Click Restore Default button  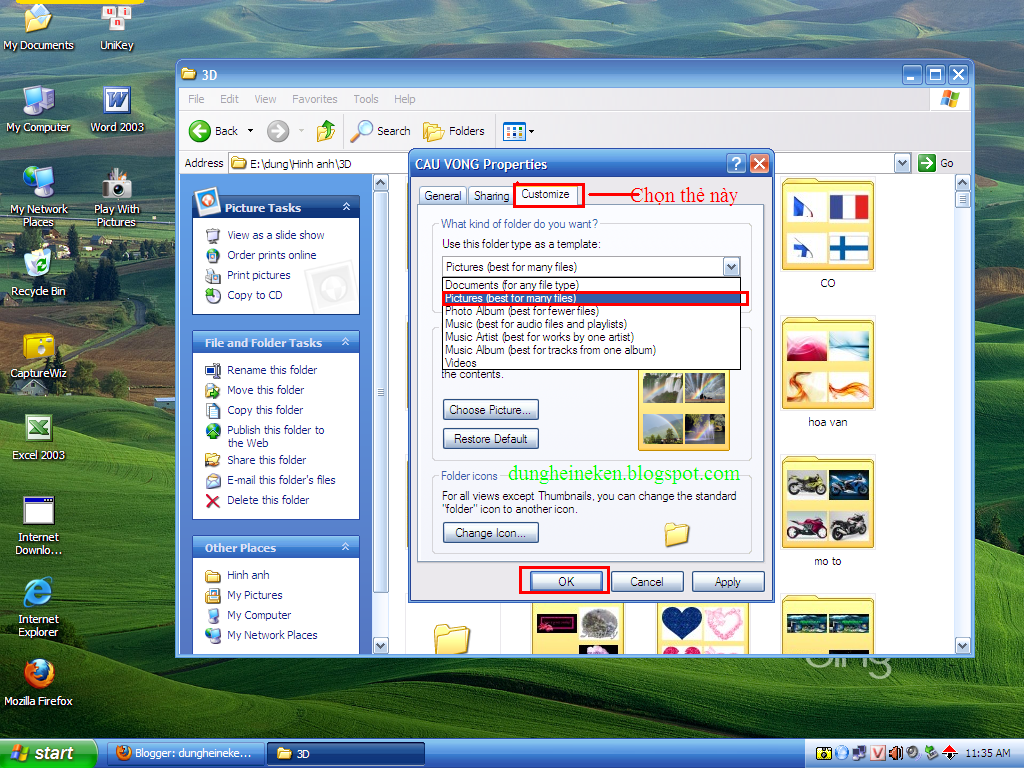point(490,439)
